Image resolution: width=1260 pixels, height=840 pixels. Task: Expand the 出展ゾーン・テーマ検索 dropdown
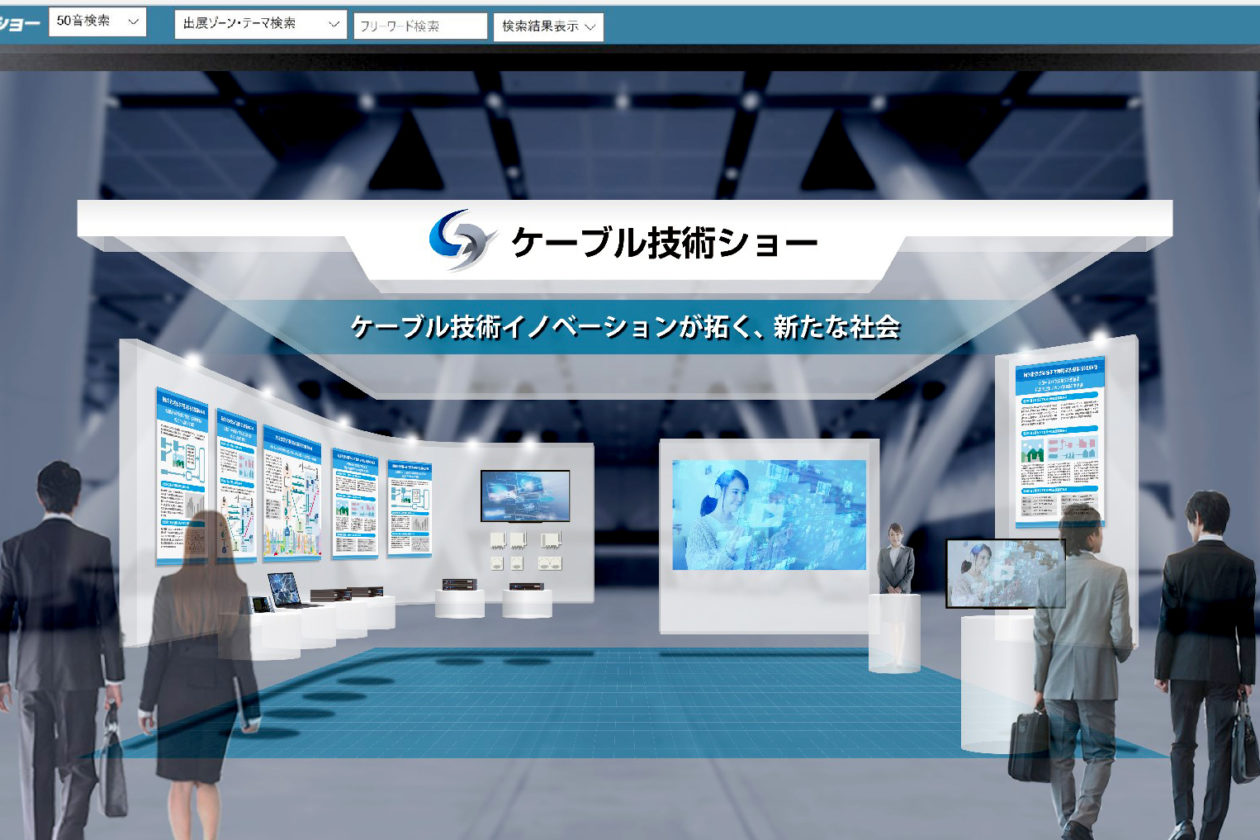click(x=260, y=24)
